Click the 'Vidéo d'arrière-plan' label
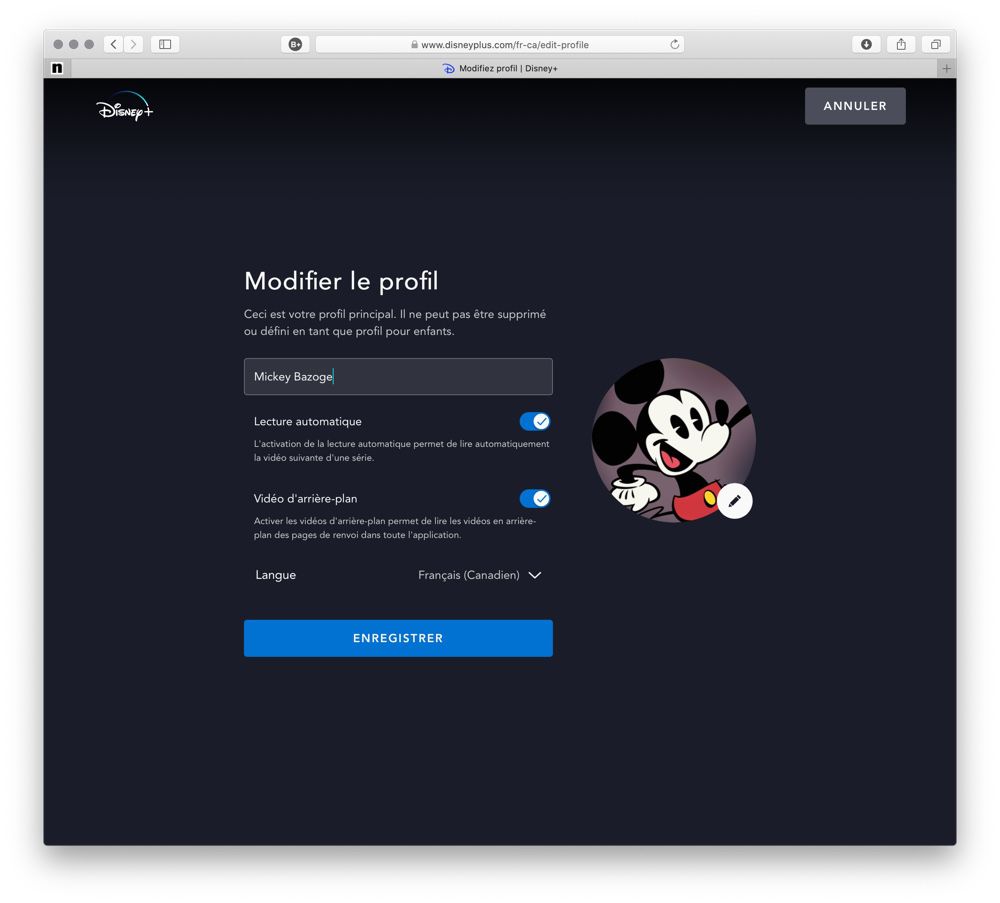This screenshot has height=903, width=1000. pos(305,499)
